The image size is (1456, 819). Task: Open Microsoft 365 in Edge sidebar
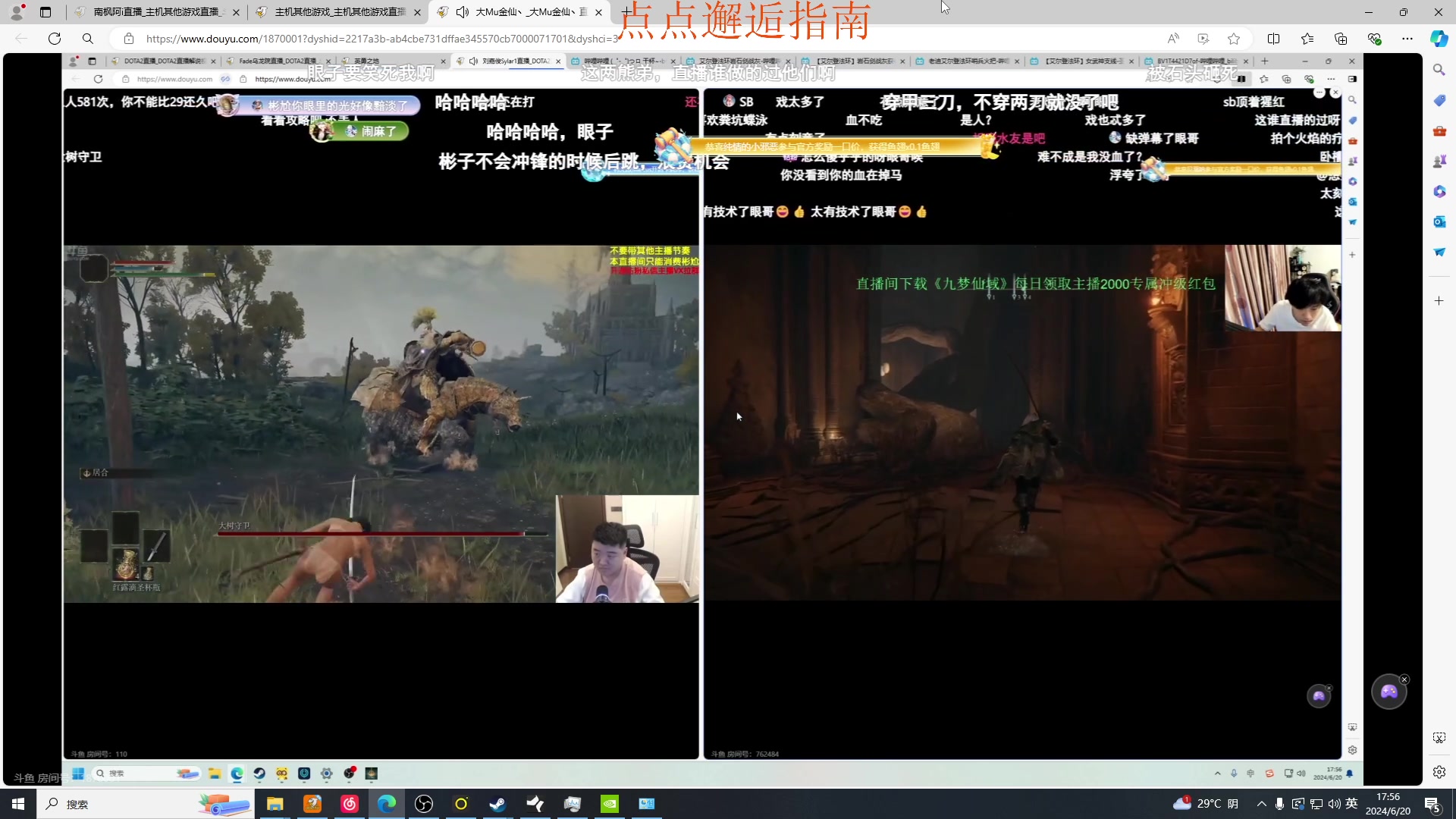click(1439, 191)
